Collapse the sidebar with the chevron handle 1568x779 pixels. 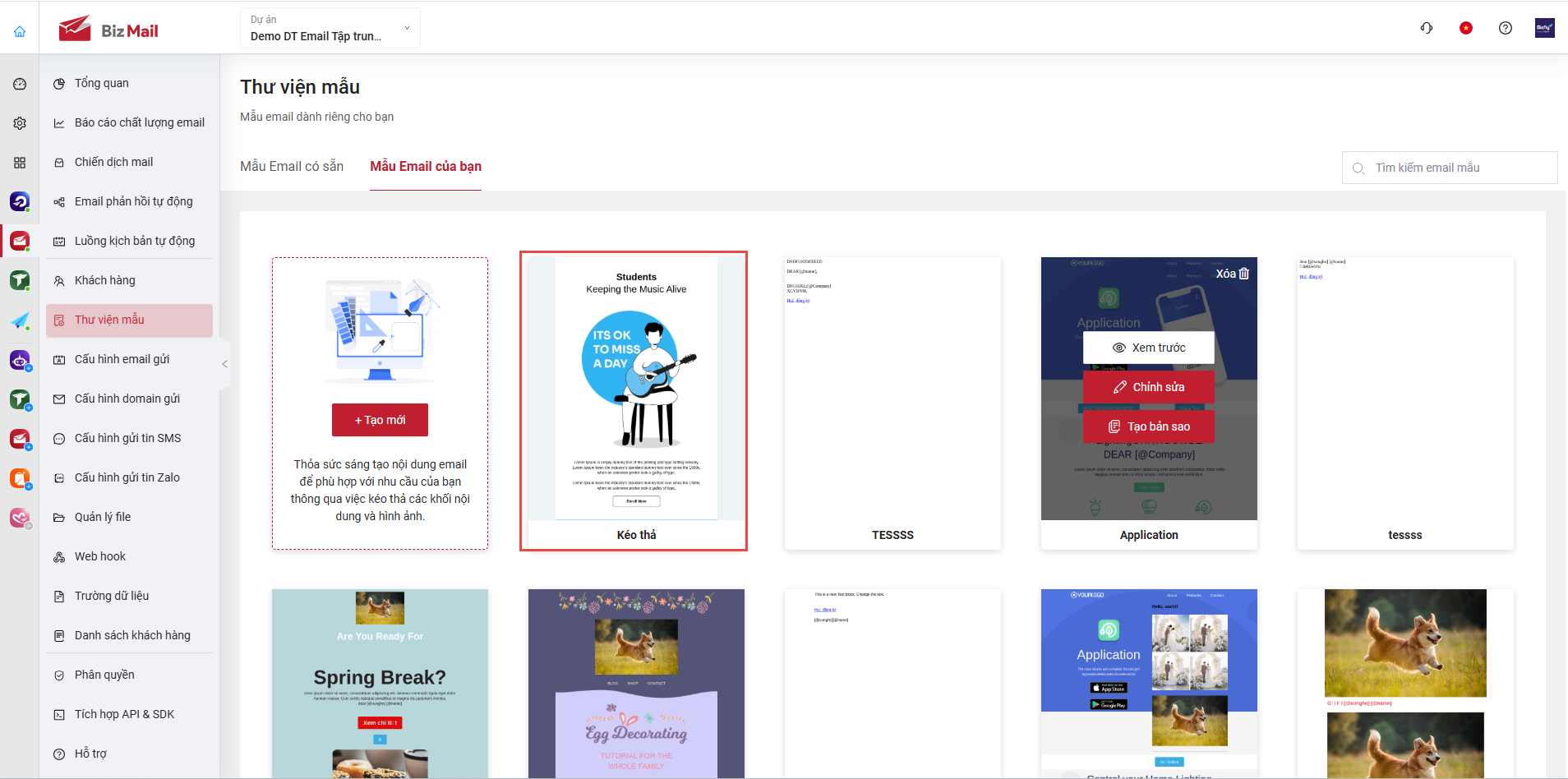[x=224, y=364]
